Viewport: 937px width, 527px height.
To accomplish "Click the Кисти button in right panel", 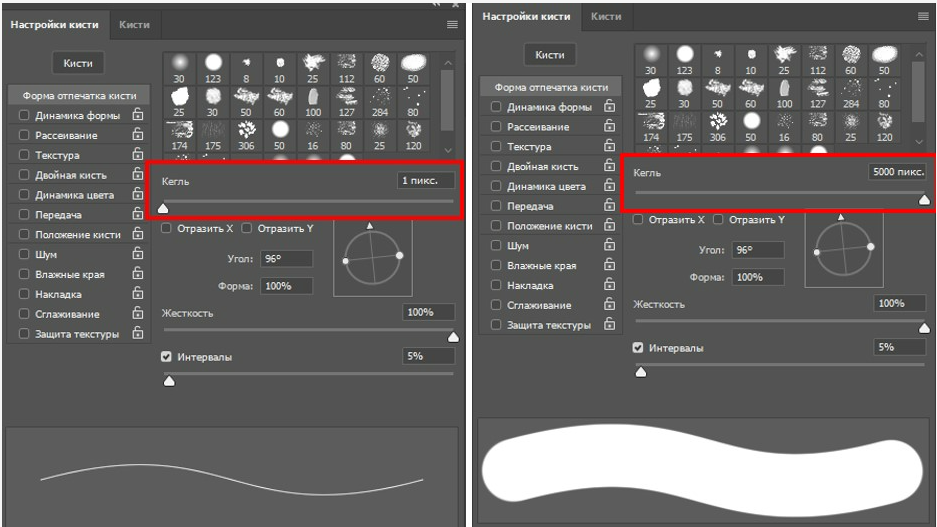I will [550, 54].
